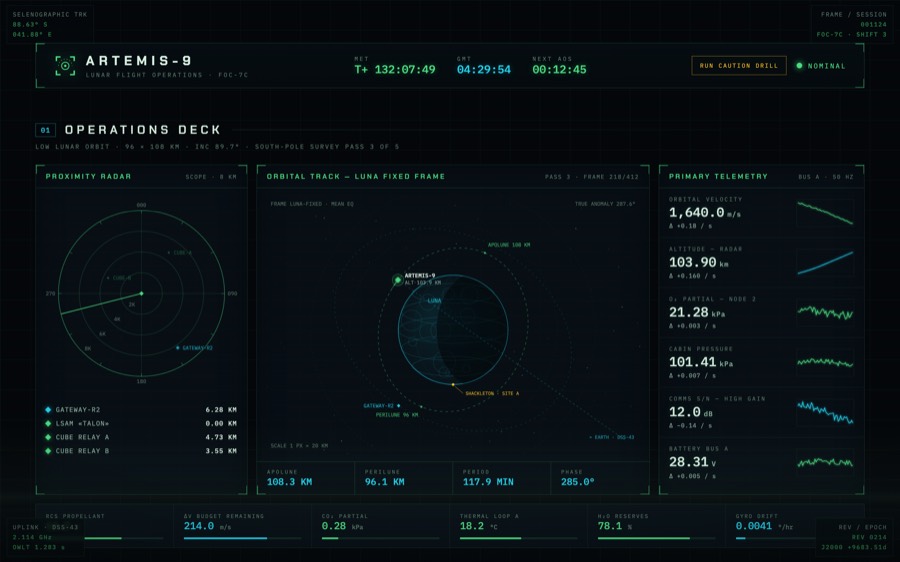Click the Luna globe in orbital track
Viewport: 900px width, 562px height.
coord(453,329)
